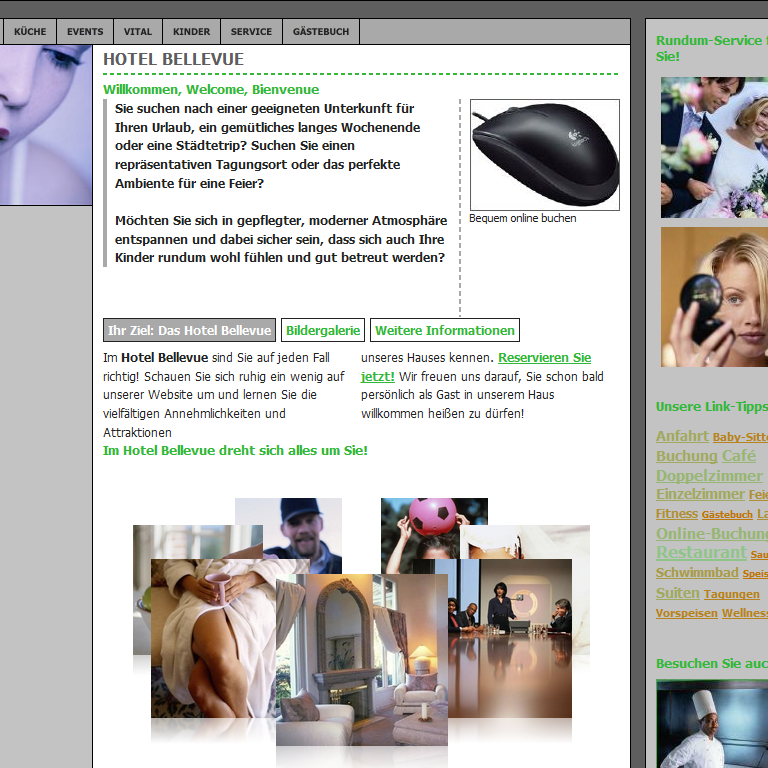Screen dimensions: 768x768
Task: Select the KINDER menu entry
Action: 191,32
